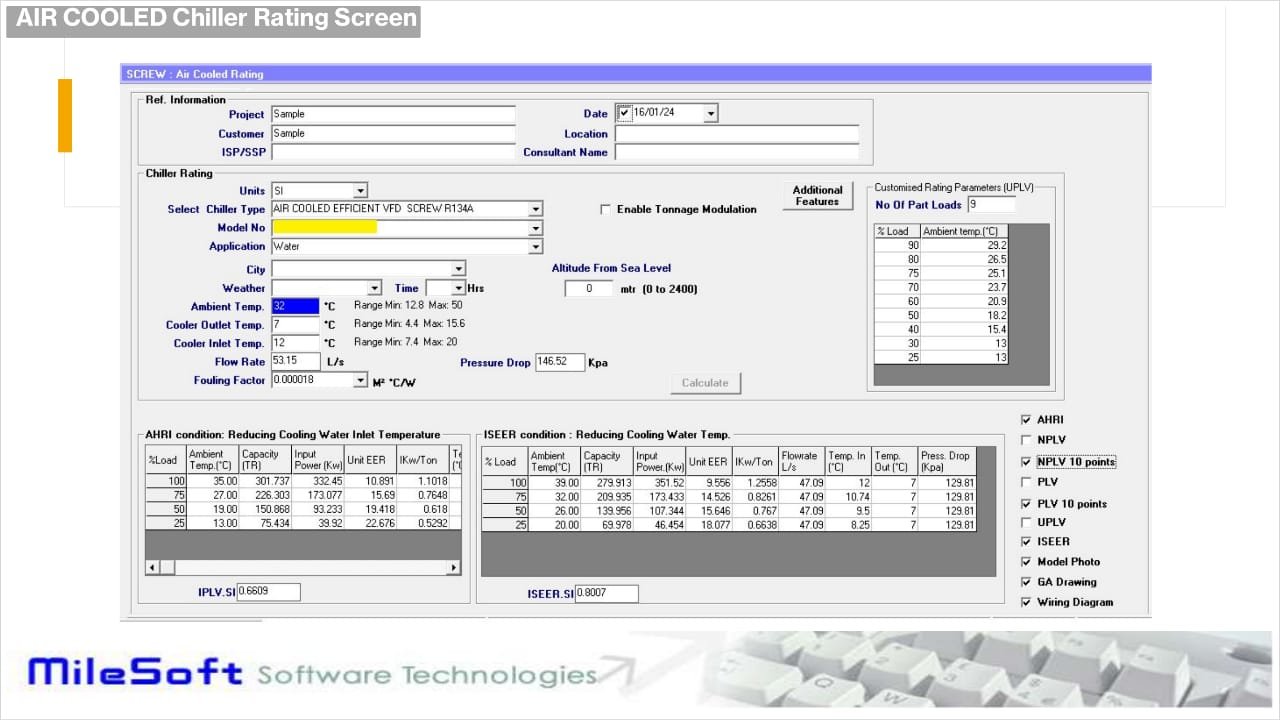Click the Calculate button

(705, 383)
